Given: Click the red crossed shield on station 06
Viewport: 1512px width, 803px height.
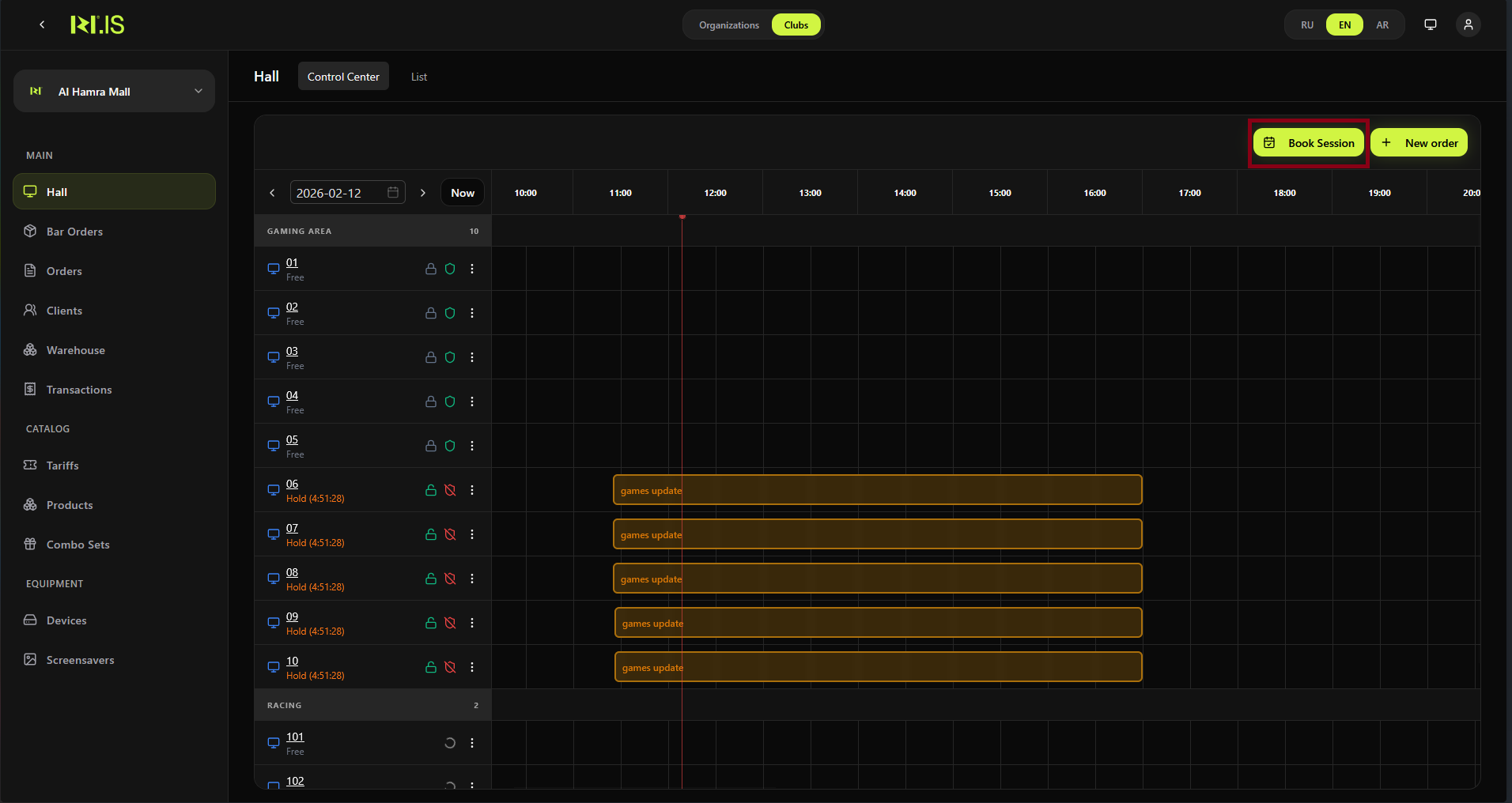Looking at the screenshot, I should tap(450, 490).
